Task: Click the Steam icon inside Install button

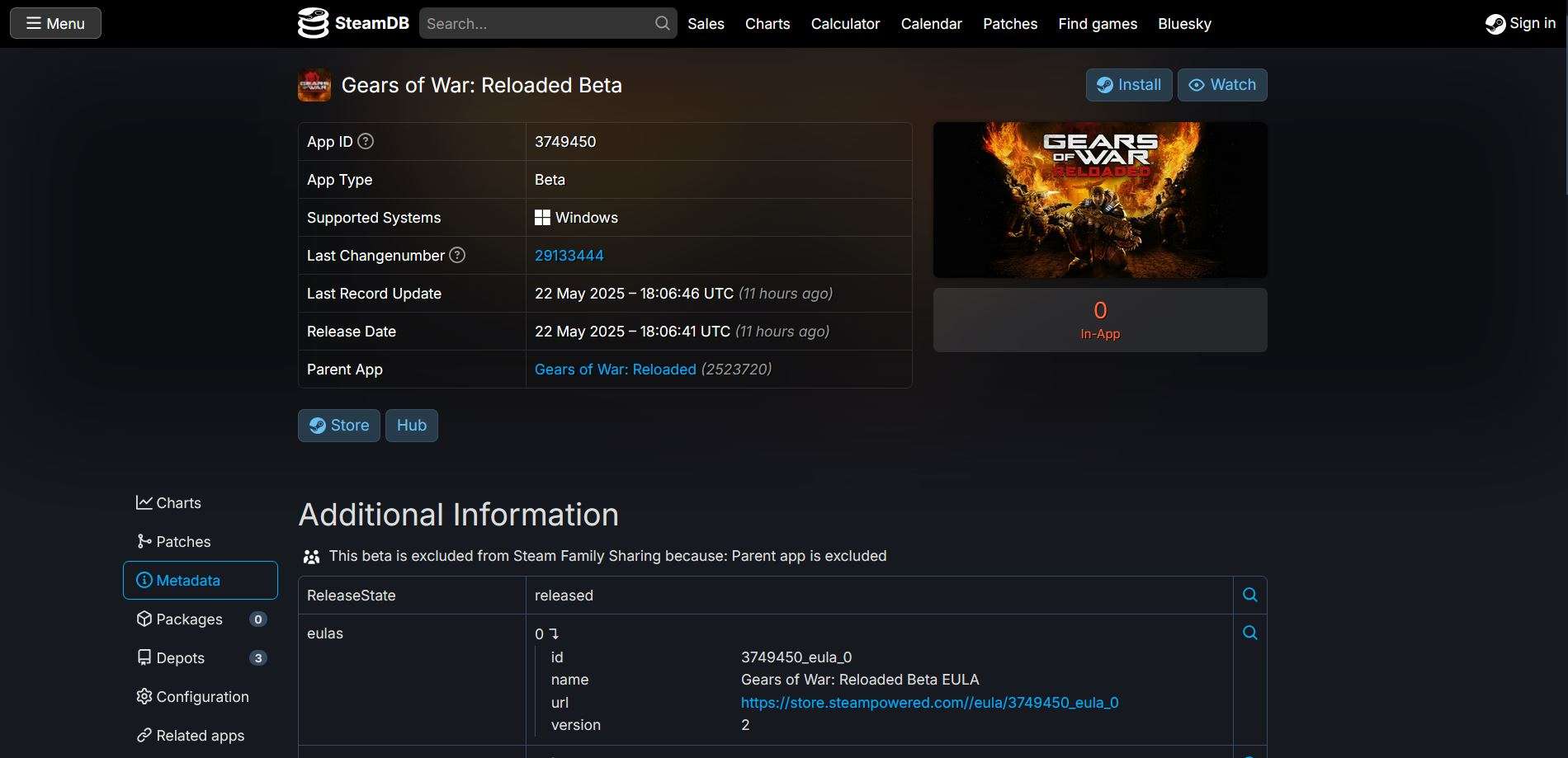Action: (1105, 85)
